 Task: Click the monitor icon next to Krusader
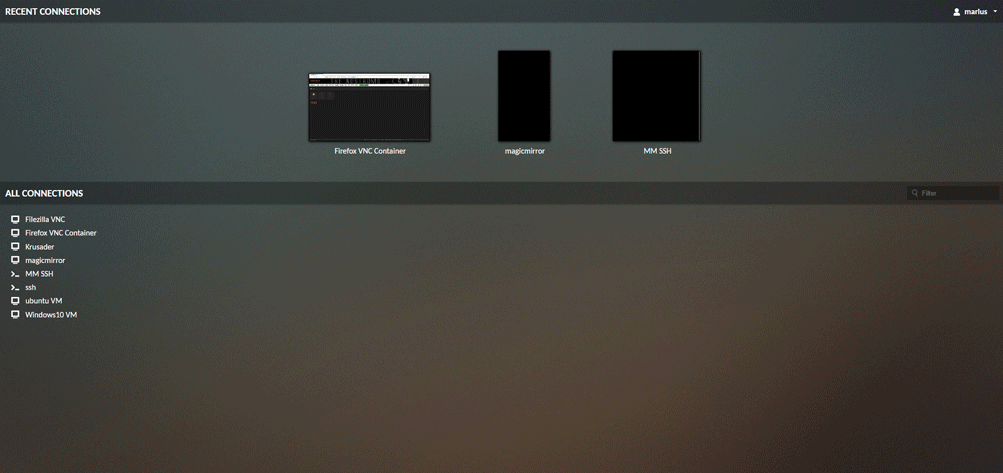coord(15,246)
